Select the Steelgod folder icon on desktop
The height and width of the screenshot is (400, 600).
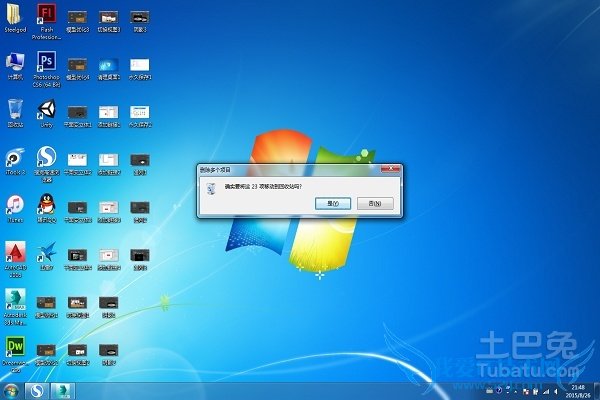(x=15, y=14)
